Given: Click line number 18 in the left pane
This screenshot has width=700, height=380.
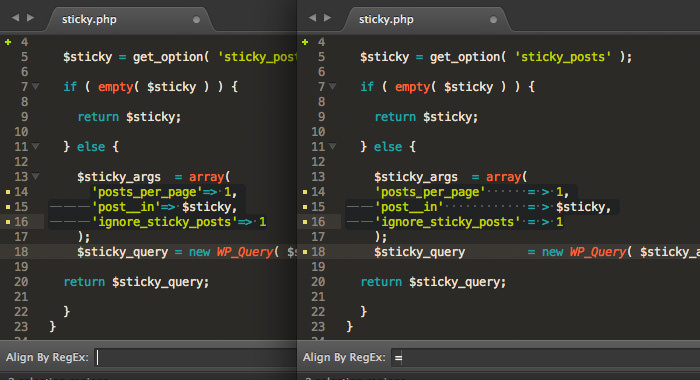Looking at the screenshot, I should (21, 252).
